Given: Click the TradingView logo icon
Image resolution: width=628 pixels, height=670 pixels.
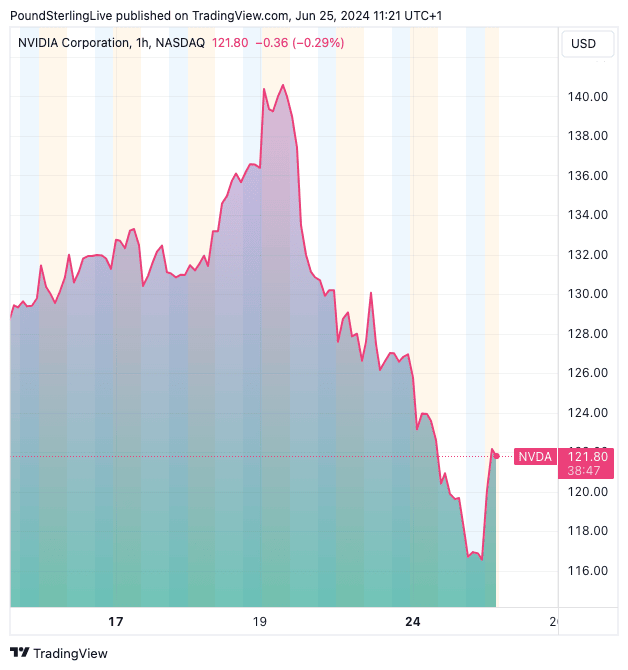Looking at the screenshot, I should click(20, 653).
